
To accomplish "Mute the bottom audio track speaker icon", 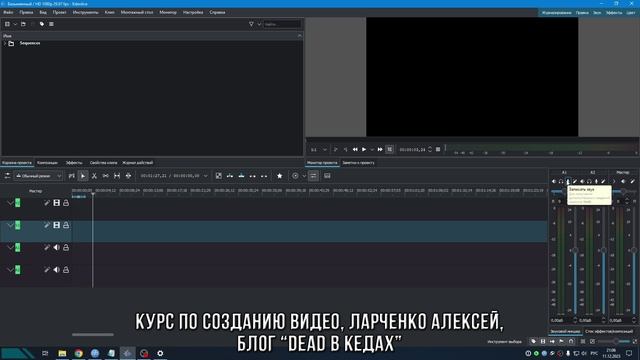I will tap(56, 269).
